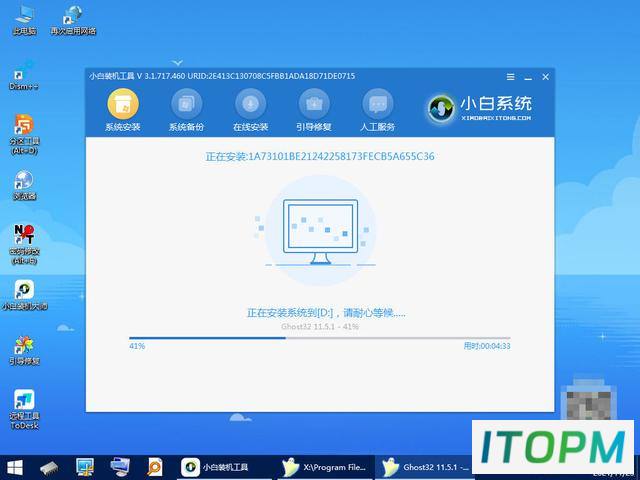Select the 引导修复 tab
Screen dimensions: 640x480
click(x=314, y=111)
